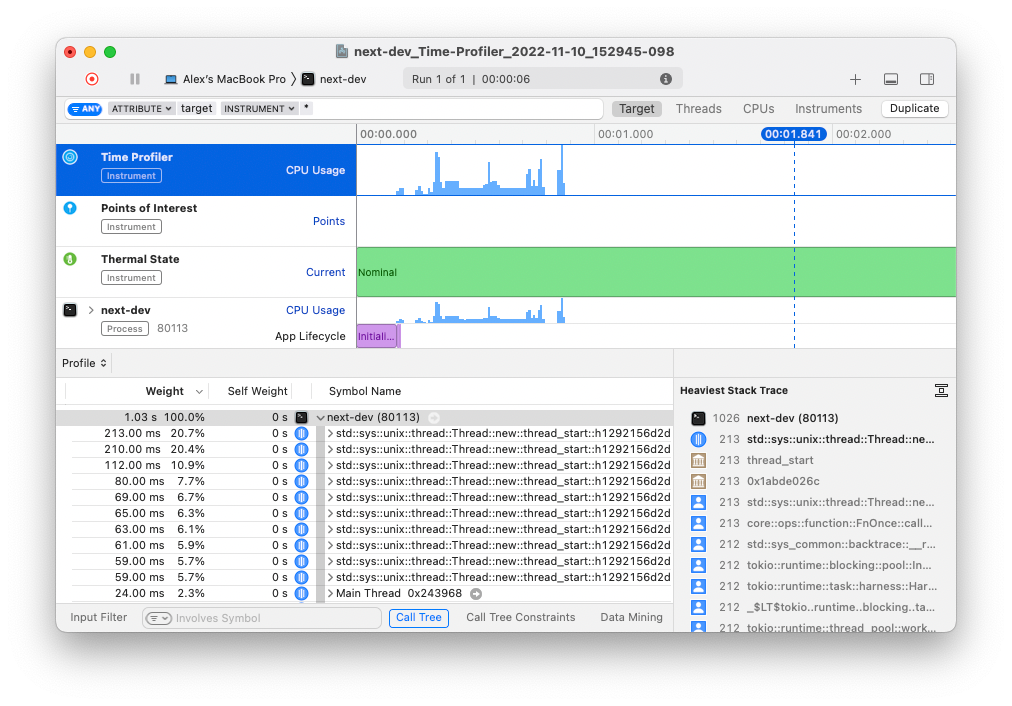Image resolution: width=1012 pixels, height=706 pixels.
Task: Click the Heaviest Stack Trace options icon
Action: [x=940, y=390]
